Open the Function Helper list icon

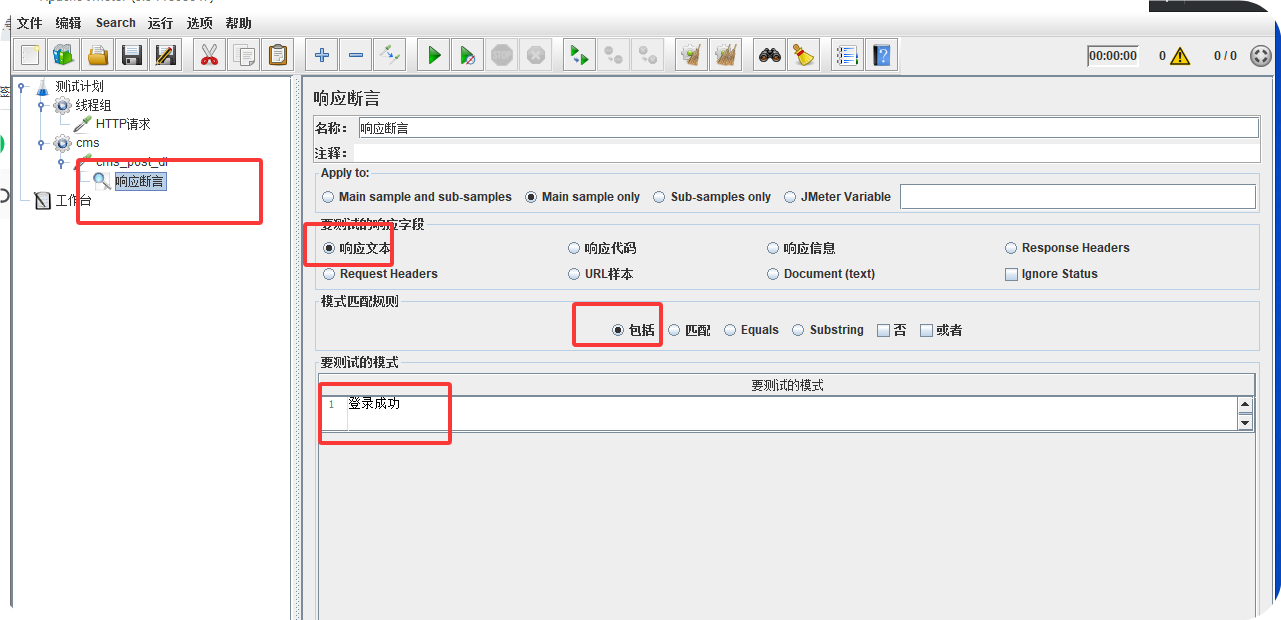[x=847, y=55]
